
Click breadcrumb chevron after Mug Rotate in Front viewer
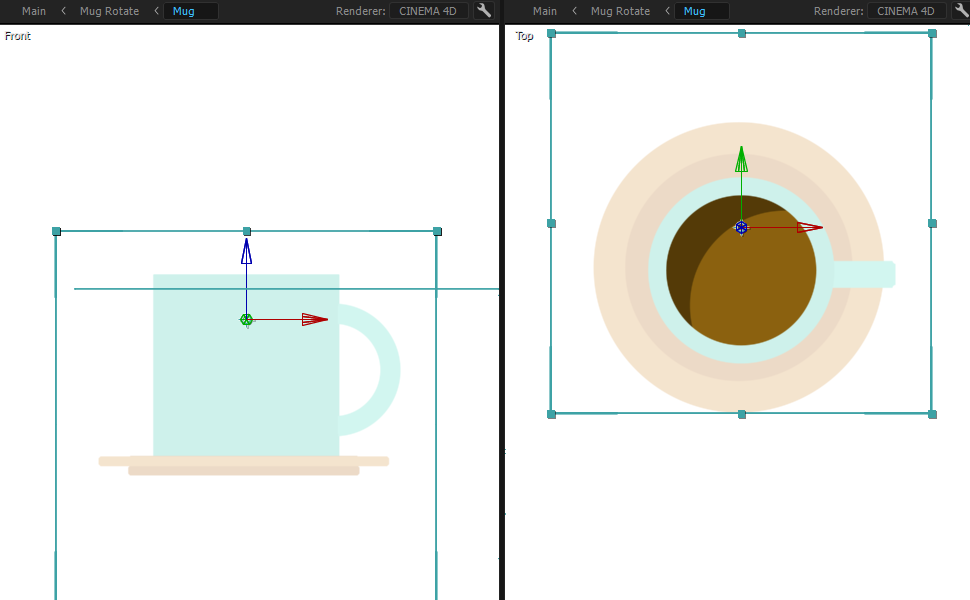156,11
